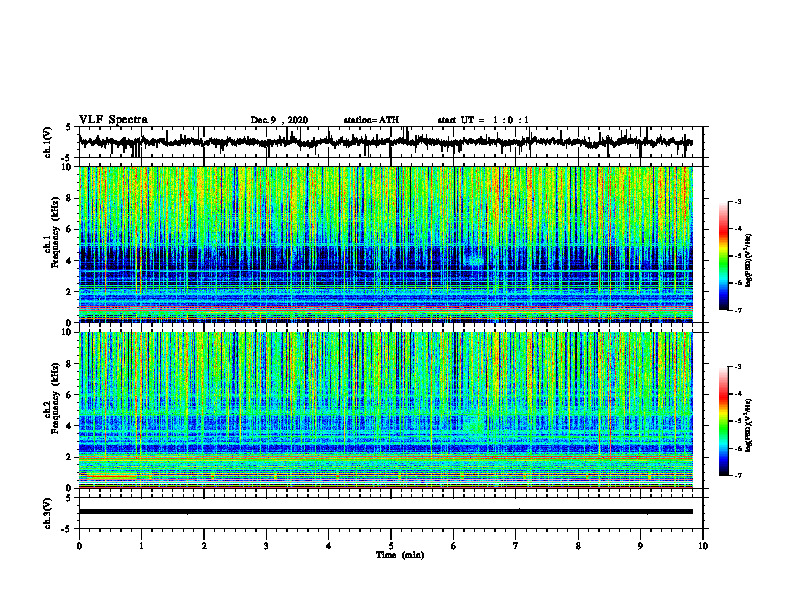Click the "station= ATH" header label
Screen dimensions: 792x612
pyautogui.click(x=371, y=120)
